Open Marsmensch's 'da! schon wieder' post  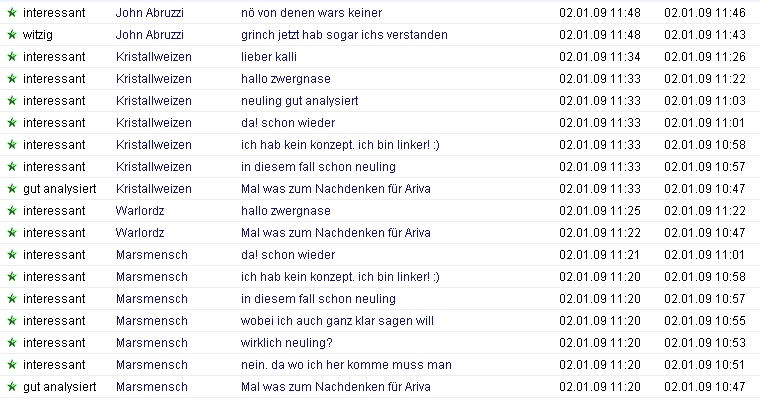(x=288, y=255)
